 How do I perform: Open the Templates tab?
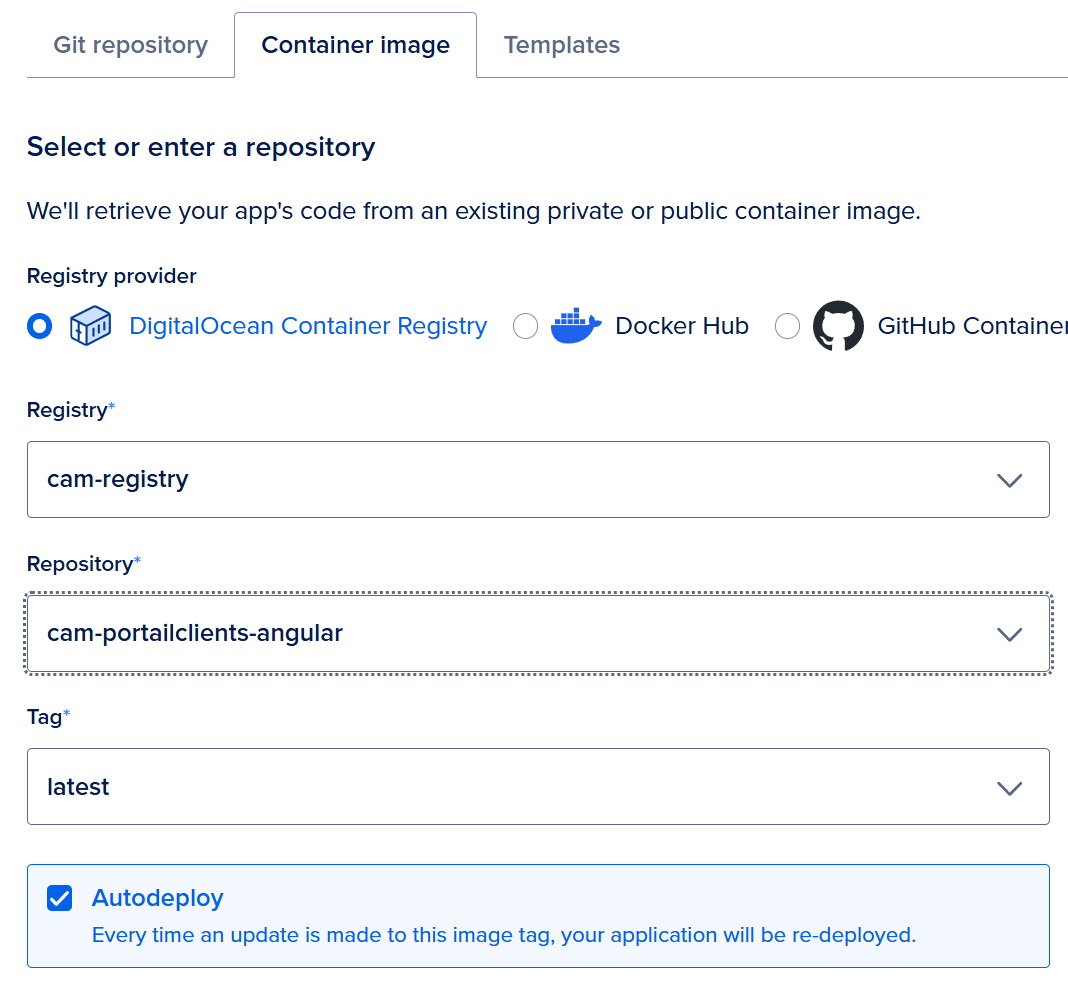pos(561,45)
